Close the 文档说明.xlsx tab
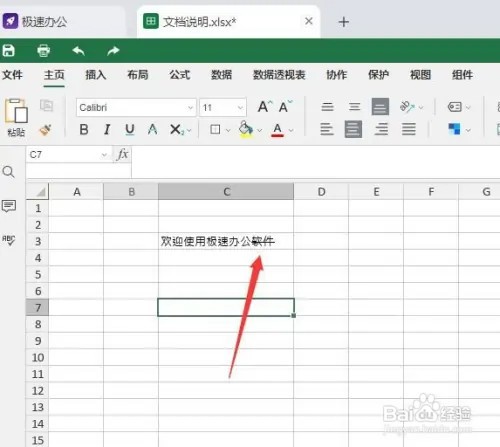 tap(309, 21)
